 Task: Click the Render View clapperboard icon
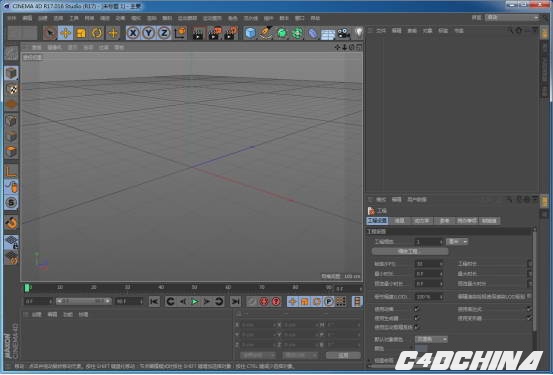(x=198, y=33)
